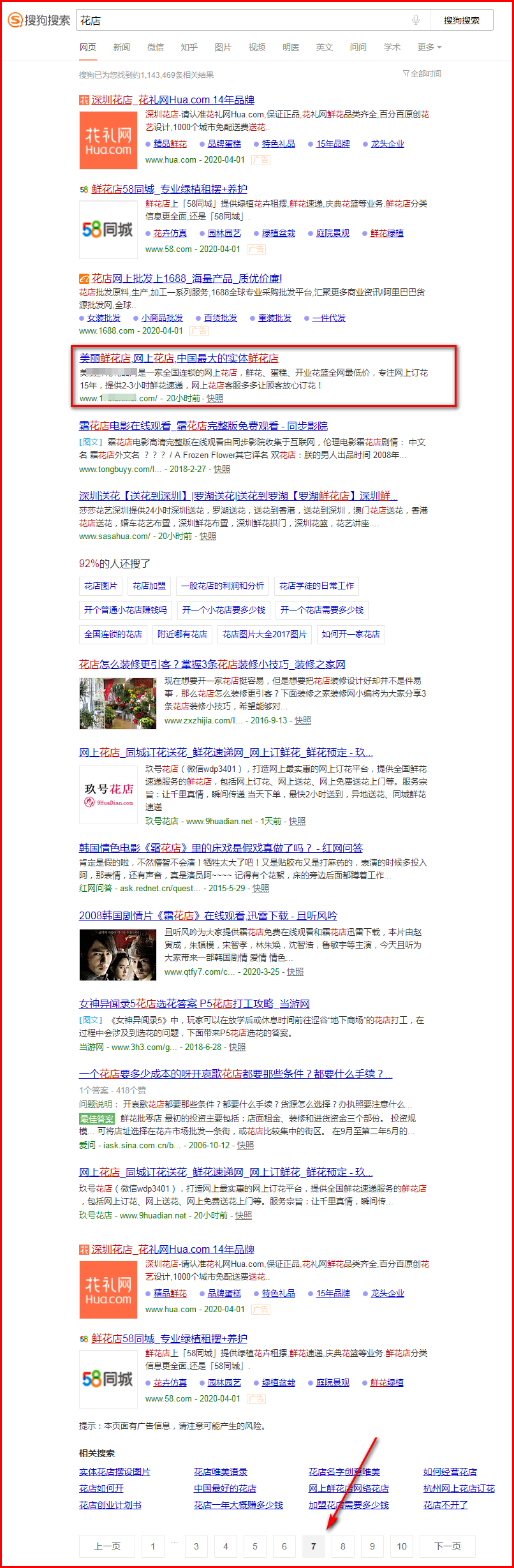Go to the 上一页 previous page

pyautogui.click(x=107, y=1546)
